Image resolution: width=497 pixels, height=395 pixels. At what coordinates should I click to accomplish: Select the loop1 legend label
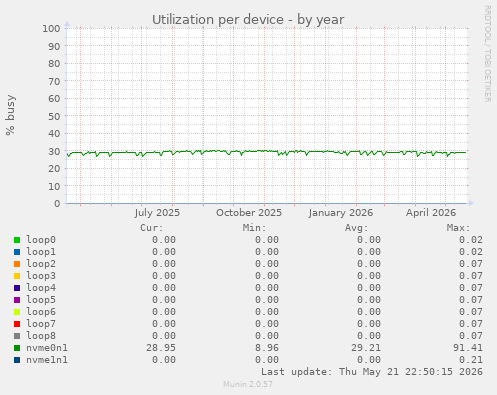coord(41,252)
